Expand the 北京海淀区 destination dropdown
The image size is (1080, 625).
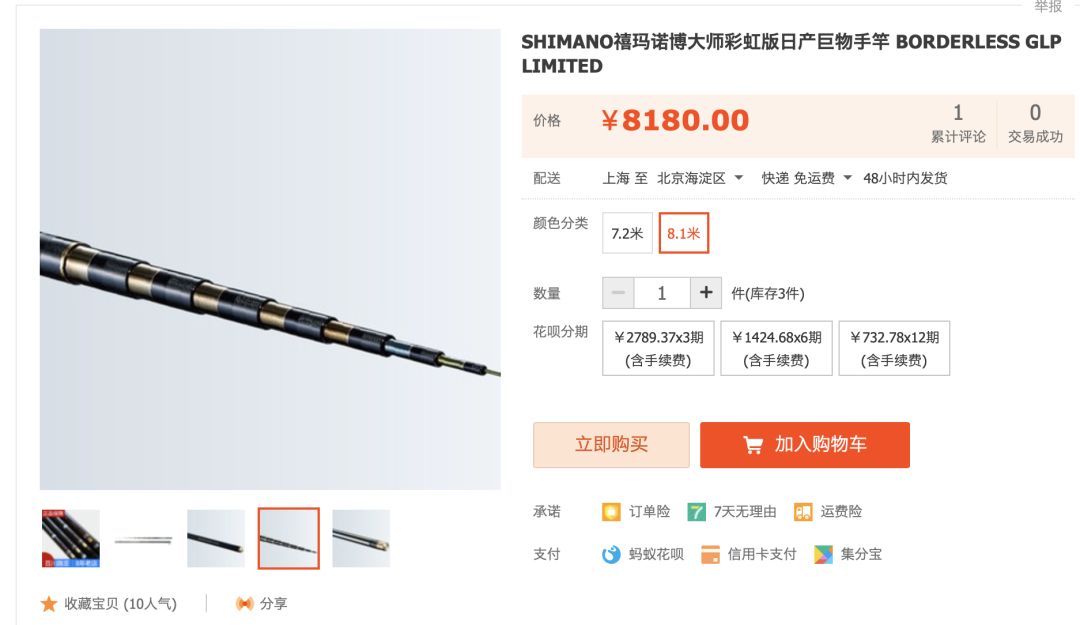tap(700, 178)
